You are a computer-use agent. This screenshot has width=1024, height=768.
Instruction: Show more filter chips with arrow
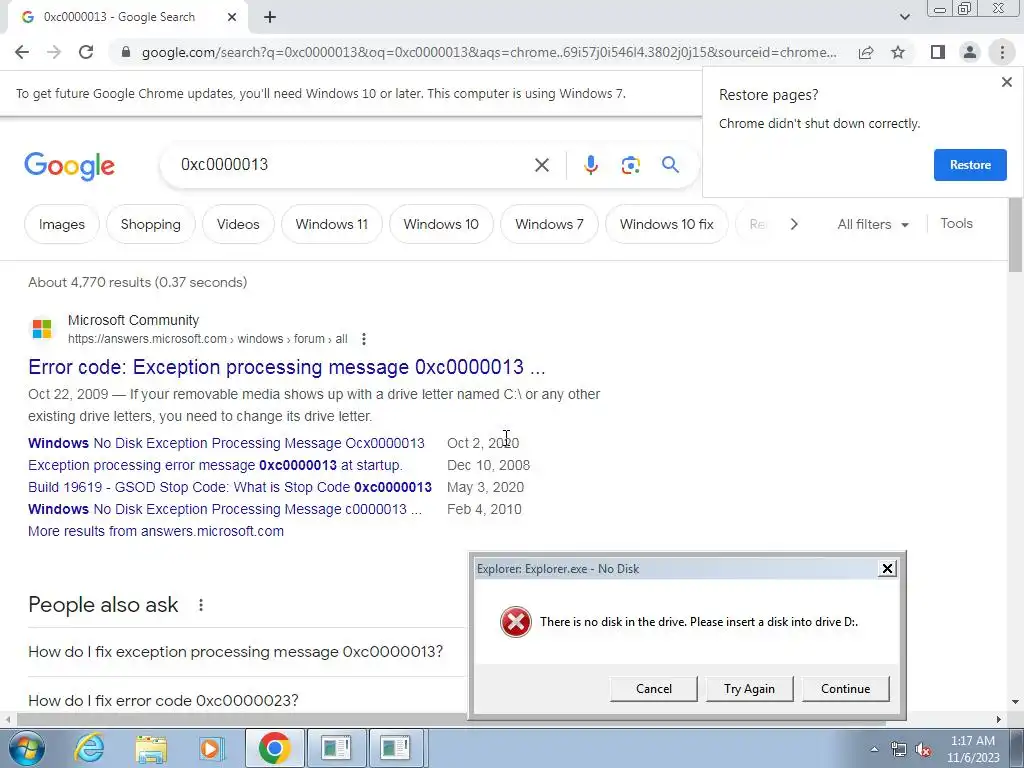pos(793,224)
